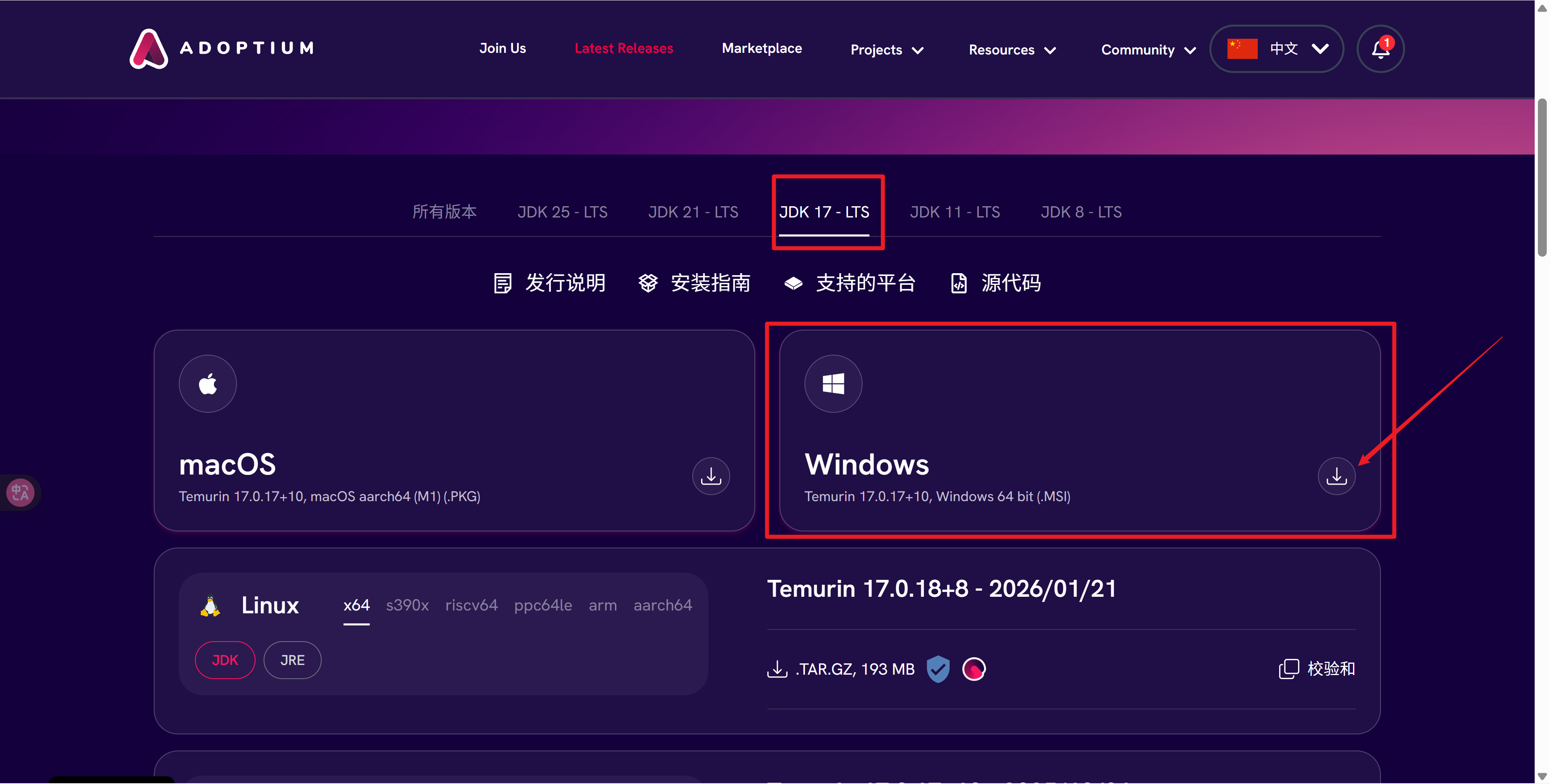The image size is (1550, 784).
Task: Select Linux x64 architecture
Action: pos(356,605)
